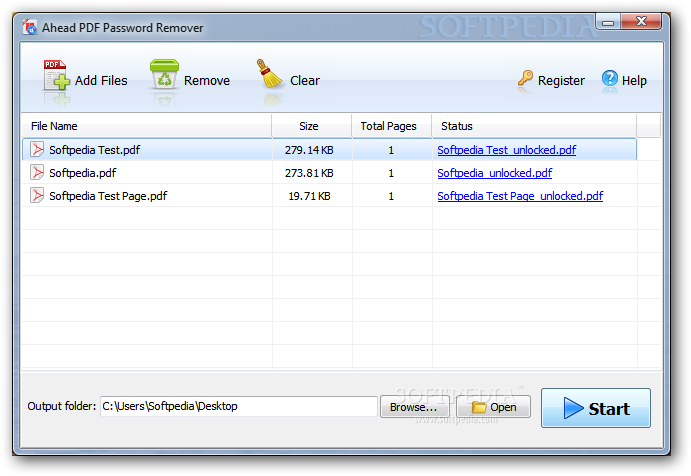Click the Add Files label

click(101, 80)
